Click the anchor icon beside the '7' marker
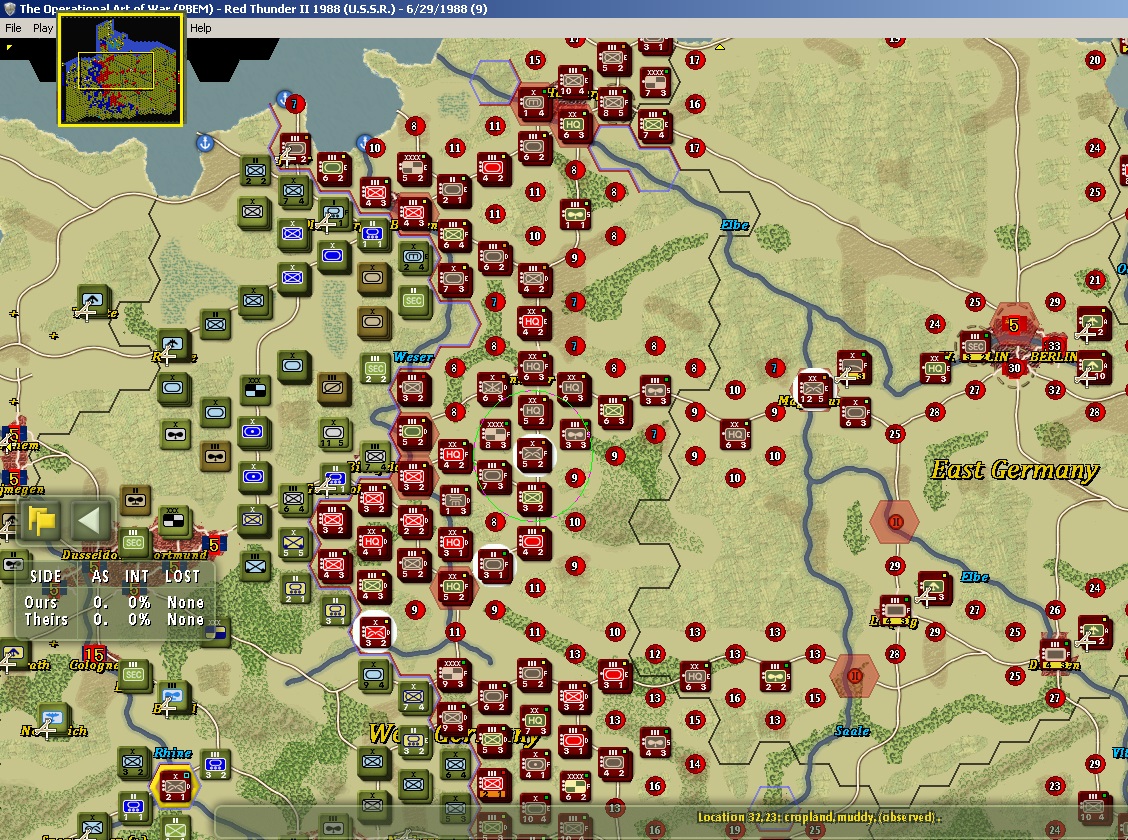 pyautogui.click(x=284, y=98)
